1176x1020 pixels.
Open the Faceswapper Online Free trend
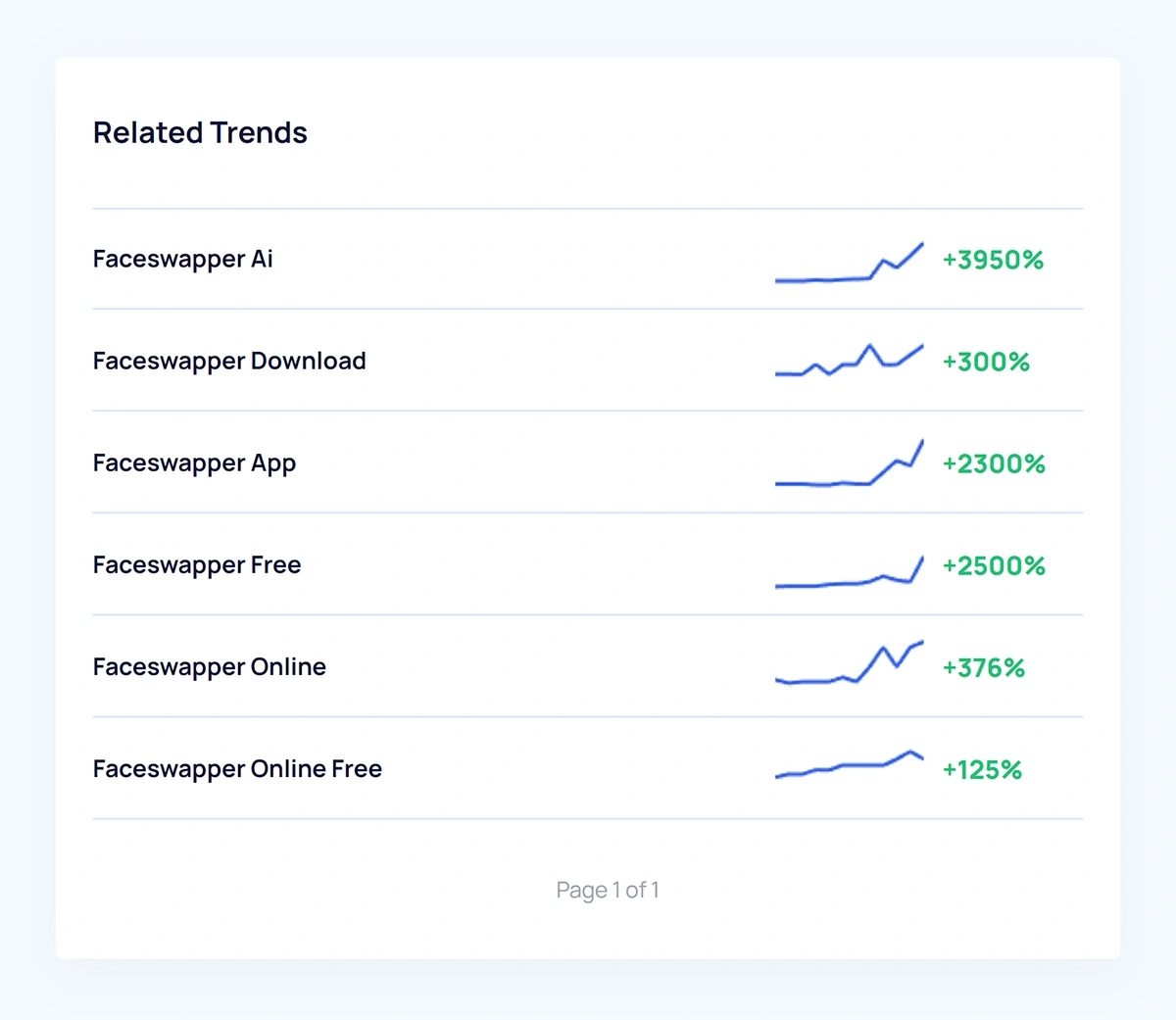click(236, 769)
